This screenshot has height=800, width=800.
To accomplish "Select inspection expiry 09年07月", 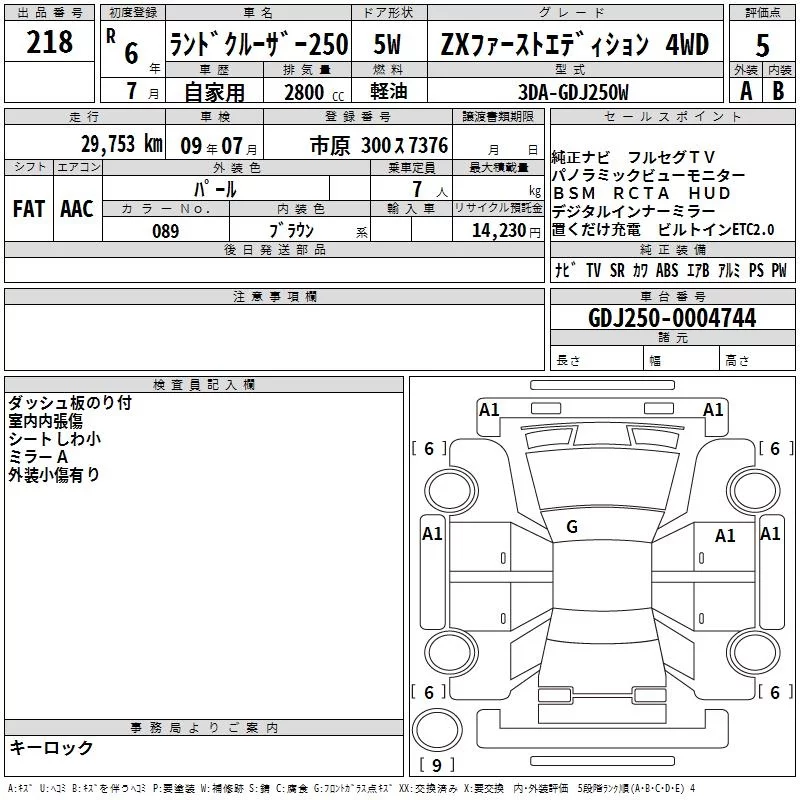I will tap(219, 146).
